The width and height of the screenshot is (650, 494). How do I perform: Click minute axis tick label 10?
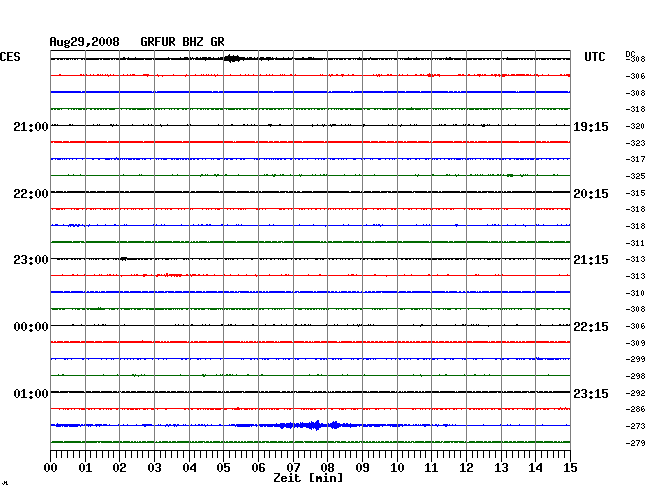point(397,467)
